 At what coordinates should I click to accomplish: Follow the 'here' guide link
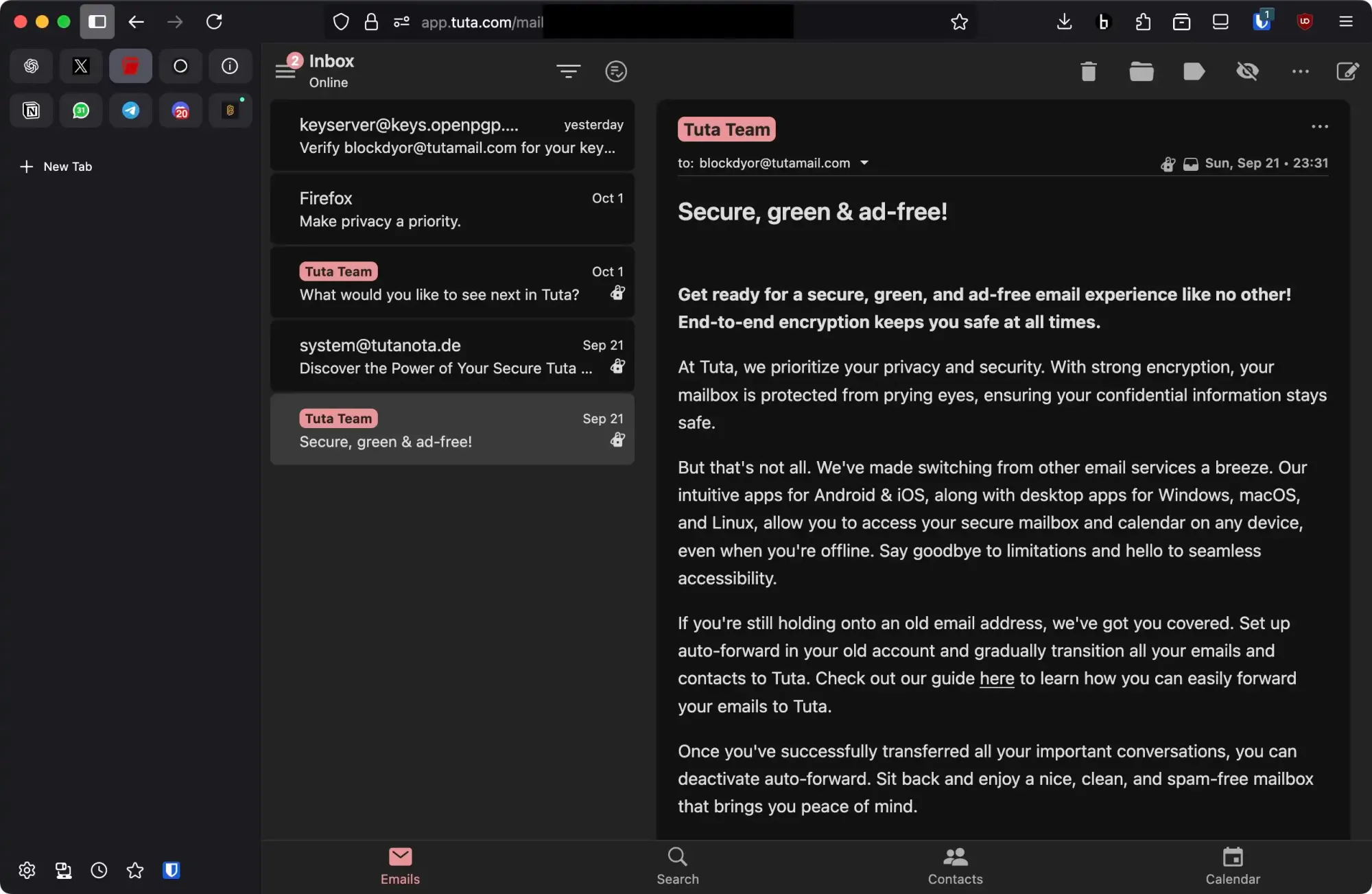(x=997, y=679)
